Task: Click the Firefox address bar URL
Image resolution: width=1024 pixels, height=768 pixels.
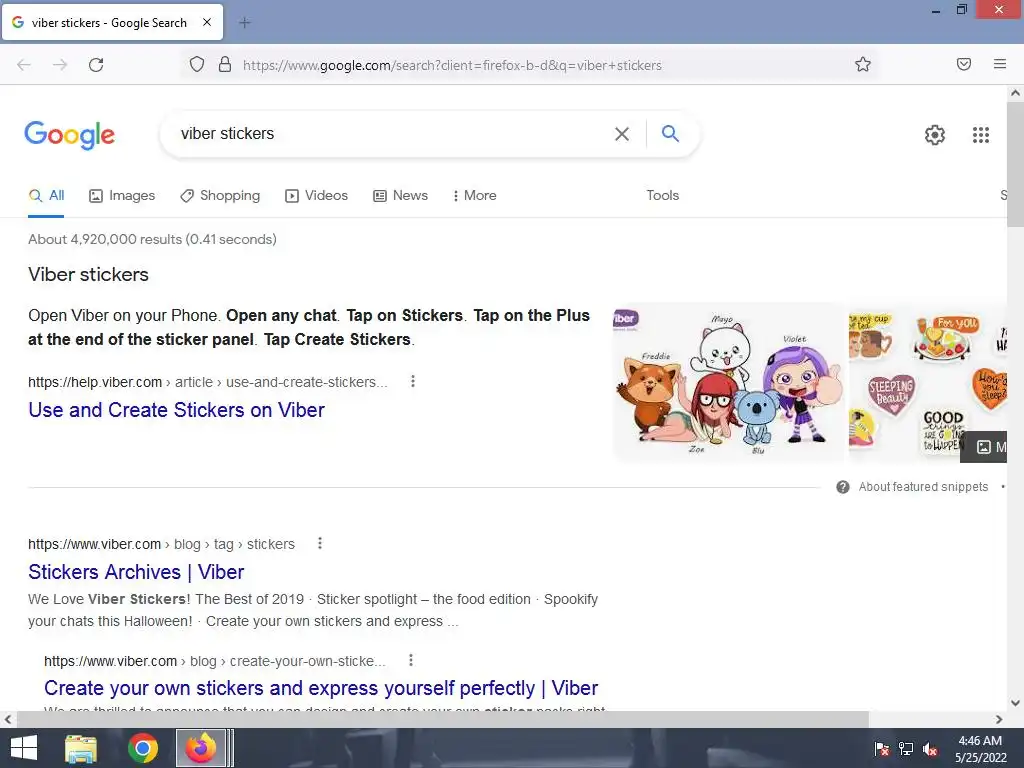Action: [452, 65]
